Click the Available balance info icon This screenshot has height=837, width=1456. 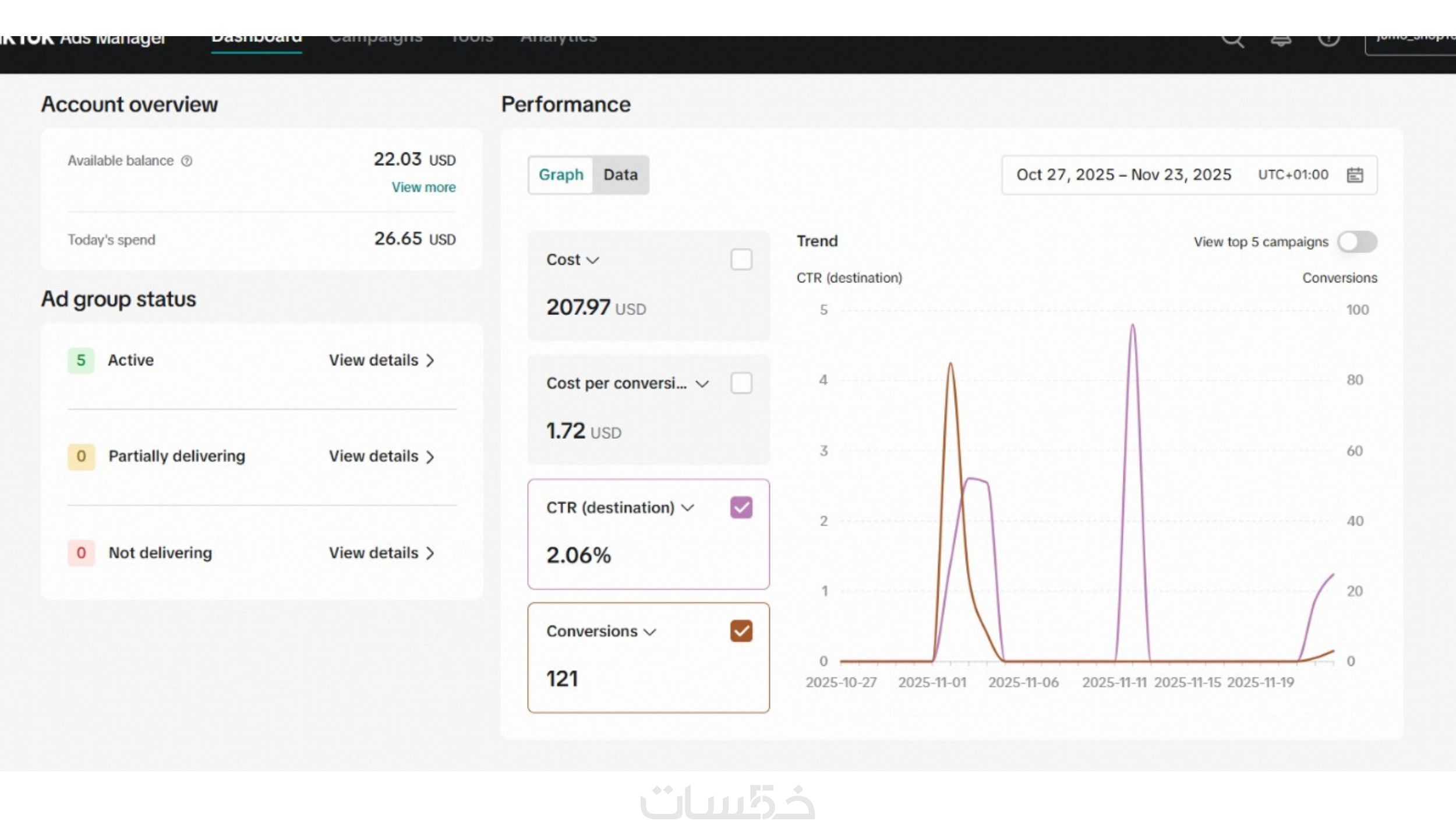click(186, 161)
